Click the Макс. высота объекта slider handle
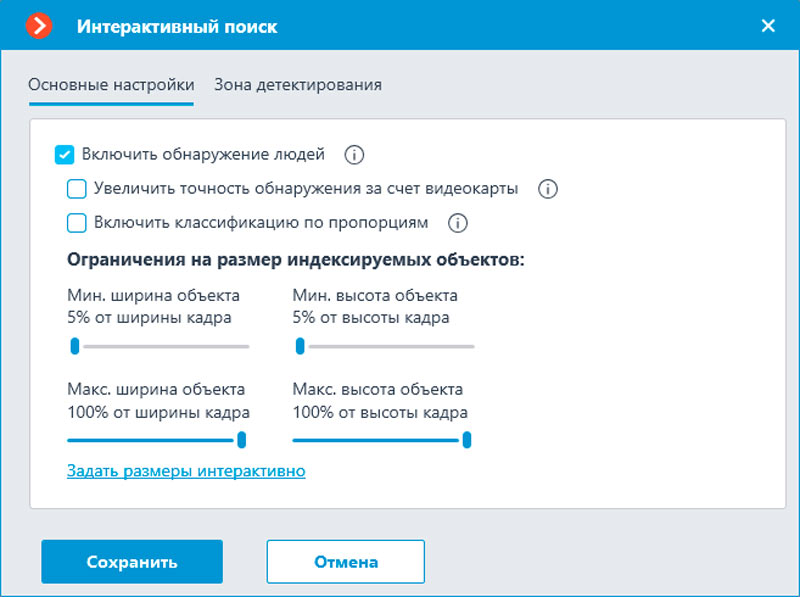800x597 pixels. [466, 439]
